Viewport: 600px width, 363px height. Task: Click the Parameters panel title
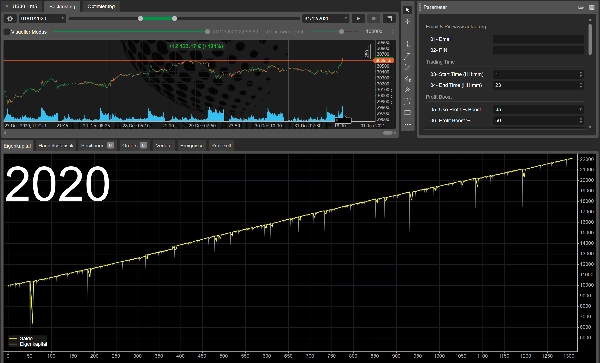[435, 7]
